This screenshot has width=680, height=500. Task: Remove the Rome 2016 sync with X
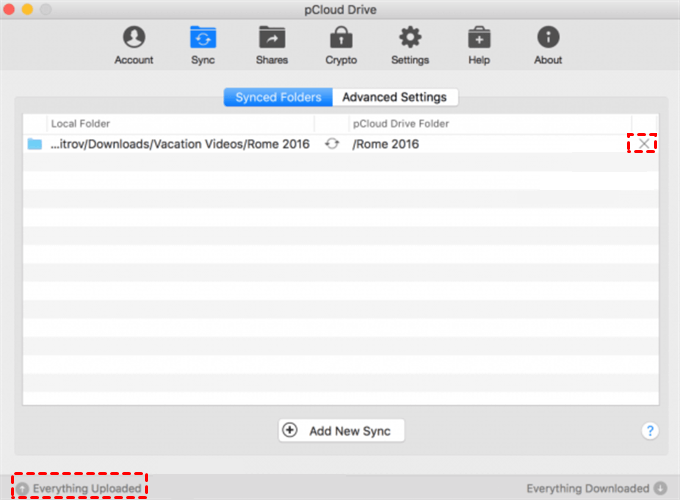coord(644,144)
